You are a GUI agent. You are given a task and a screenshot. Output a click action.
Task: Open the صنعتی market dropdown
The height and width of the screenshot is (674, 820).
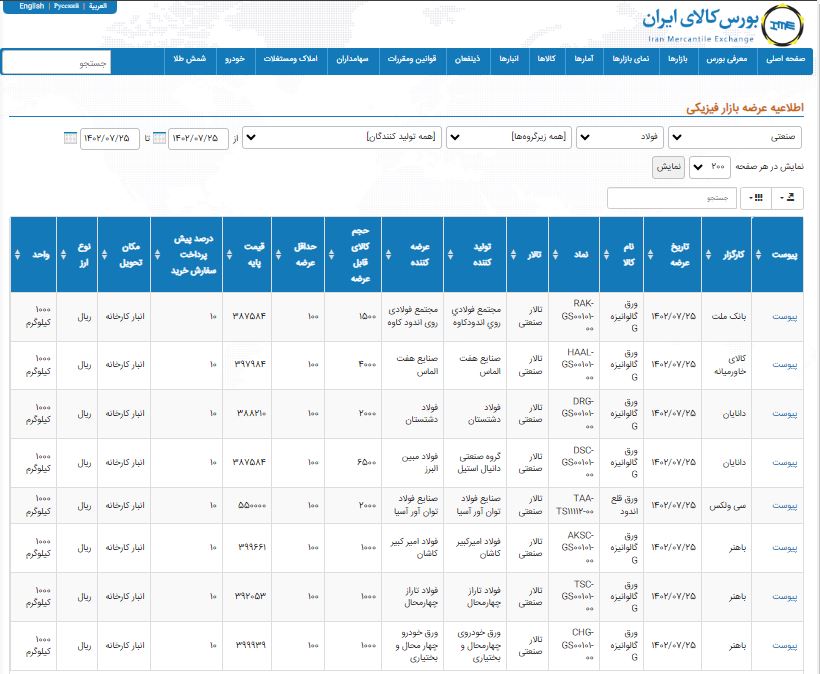[x=736, y=138]
